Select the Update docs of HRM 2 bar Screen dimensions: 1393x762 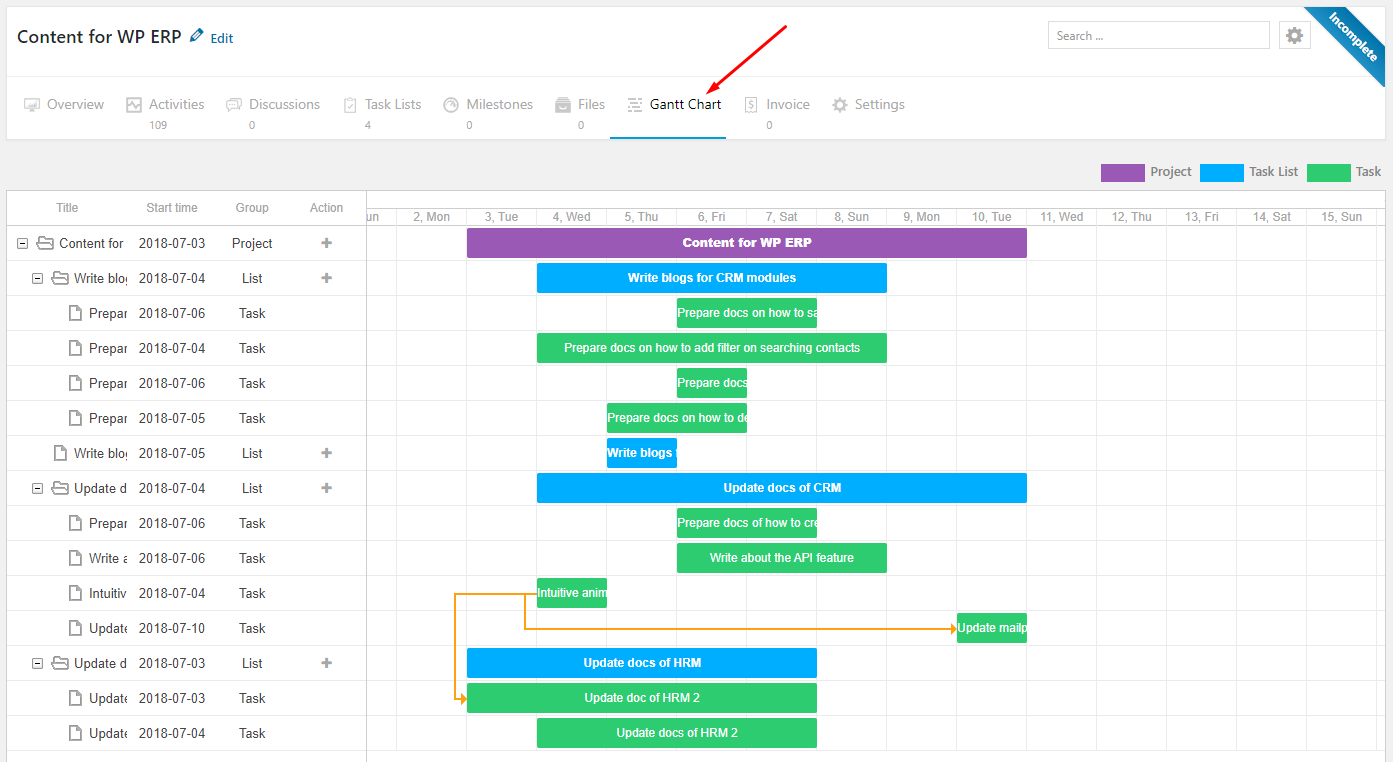click(x=677, y=733)
